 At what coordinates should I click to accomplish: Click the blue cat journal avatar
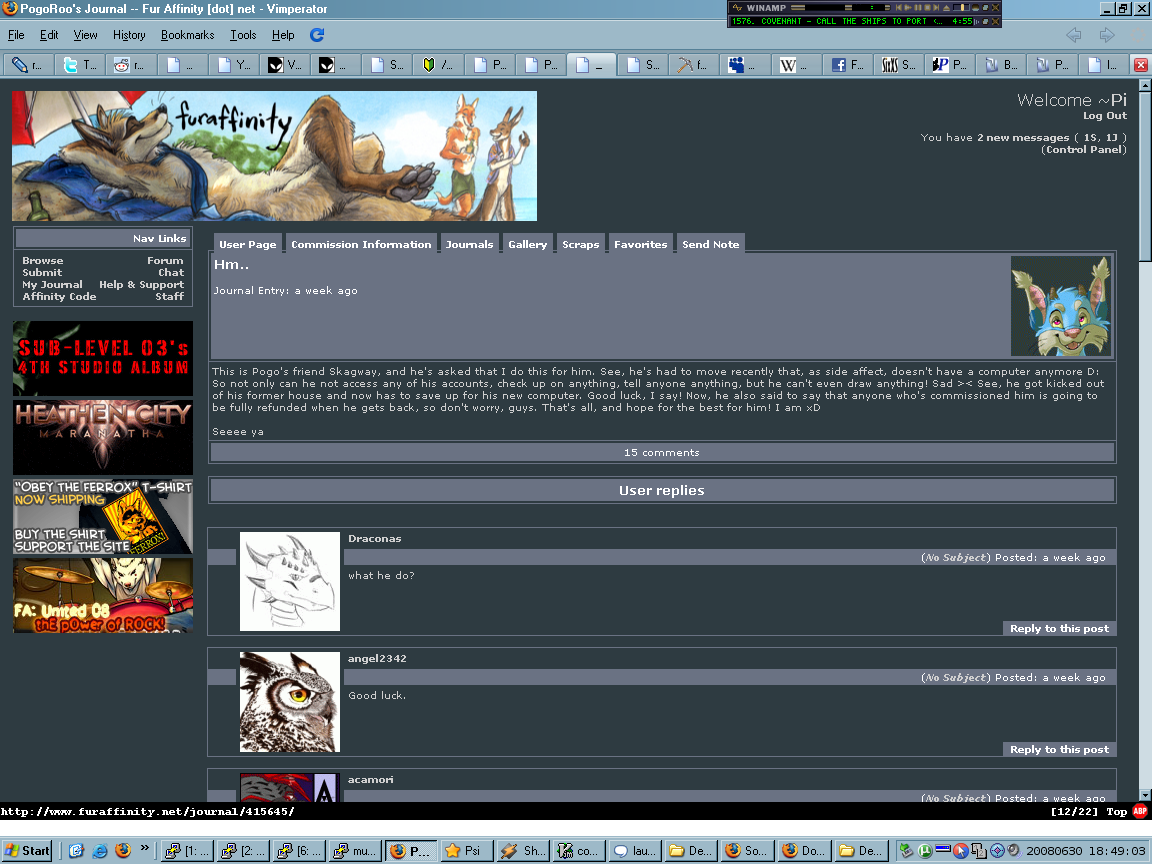pyautogui.click(x=1061, y=306)
